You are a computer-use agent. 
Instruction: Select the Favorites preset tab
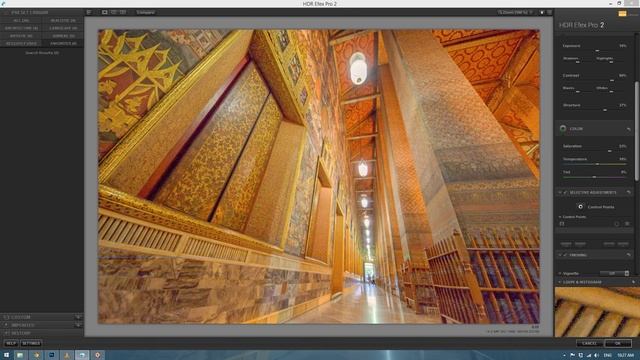pyautogui.click(x=63, y=43)
